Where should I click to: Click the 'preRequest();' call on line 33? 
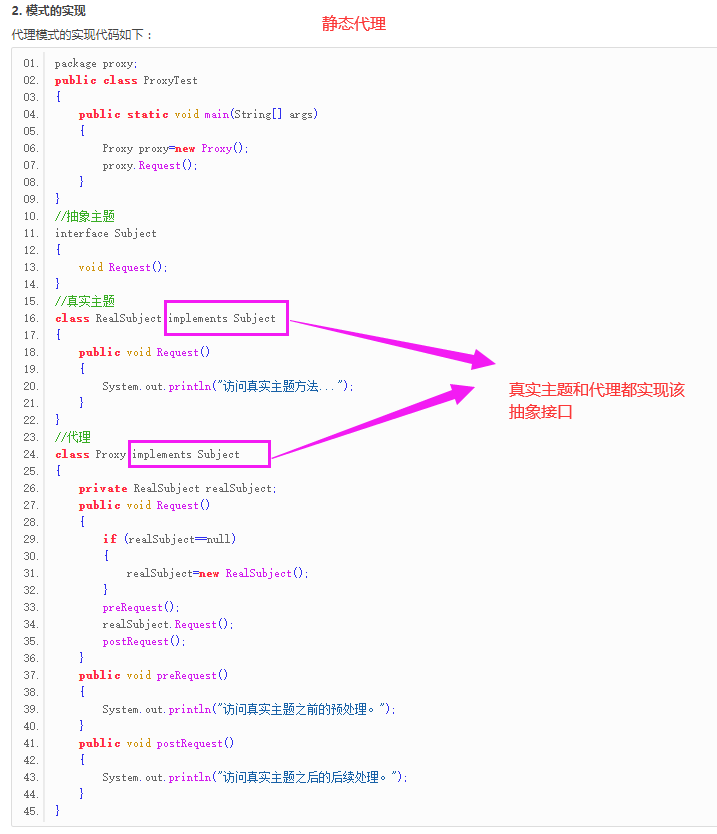pyautogui.click(x=141, y=607)
